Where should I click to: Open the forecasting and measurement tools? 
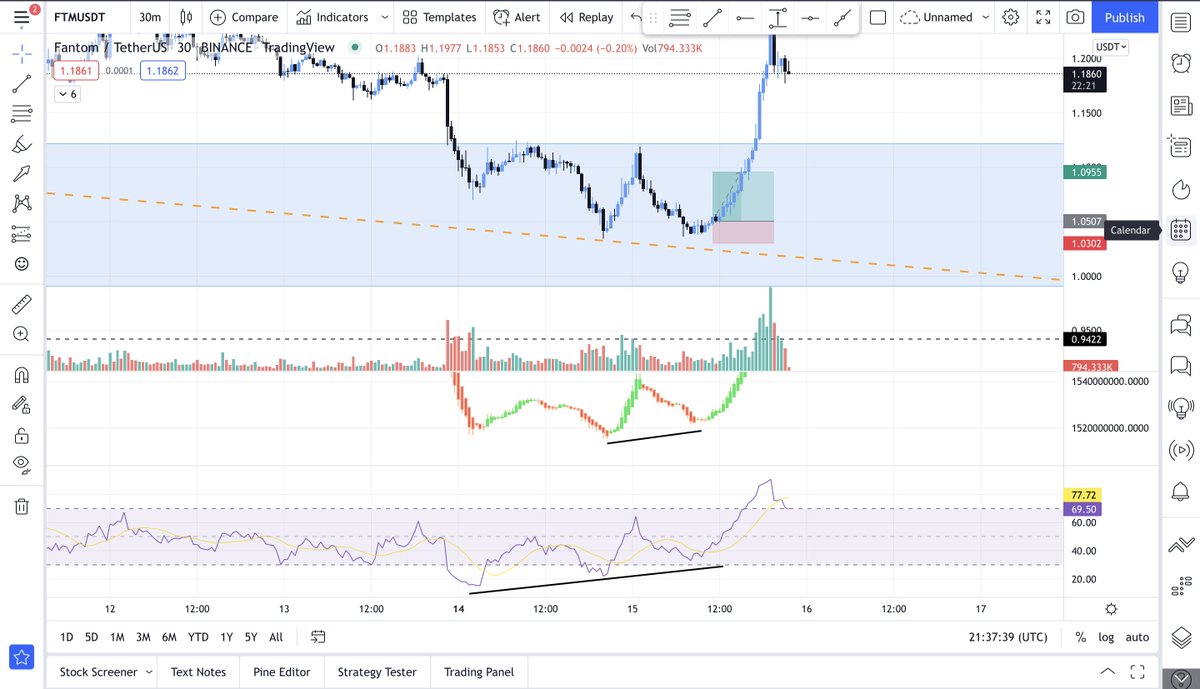tap(21, 234)
